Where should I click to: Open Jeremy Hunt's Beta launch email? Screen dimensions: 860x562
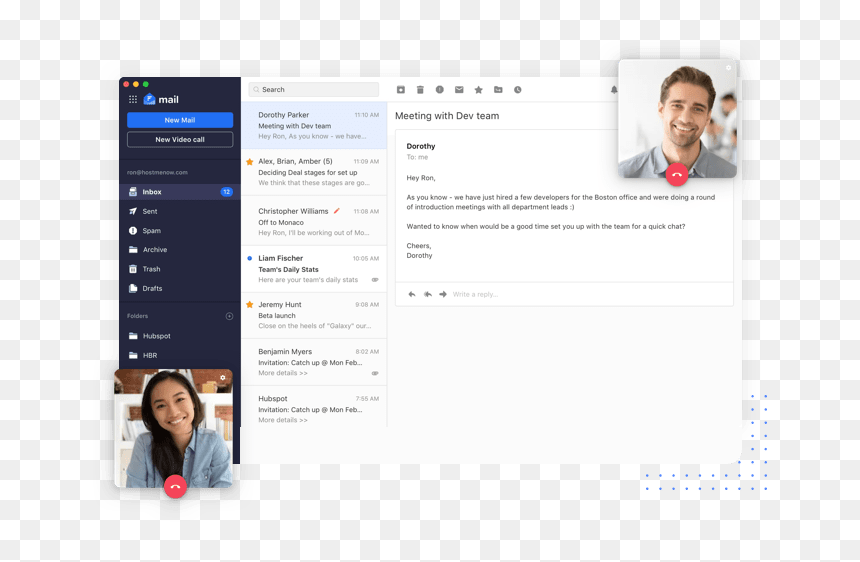(x=314, y=315)
